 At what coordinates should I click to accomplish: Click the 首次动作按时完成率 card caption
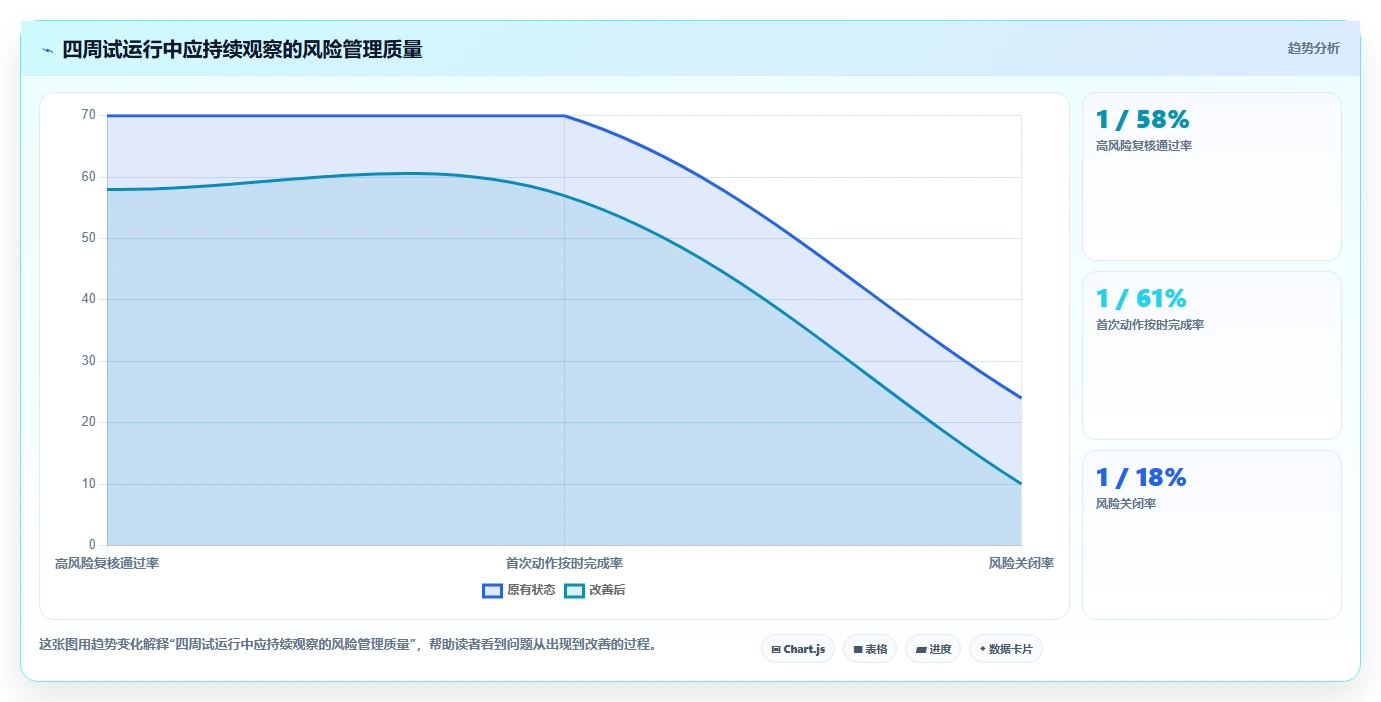1150,325
